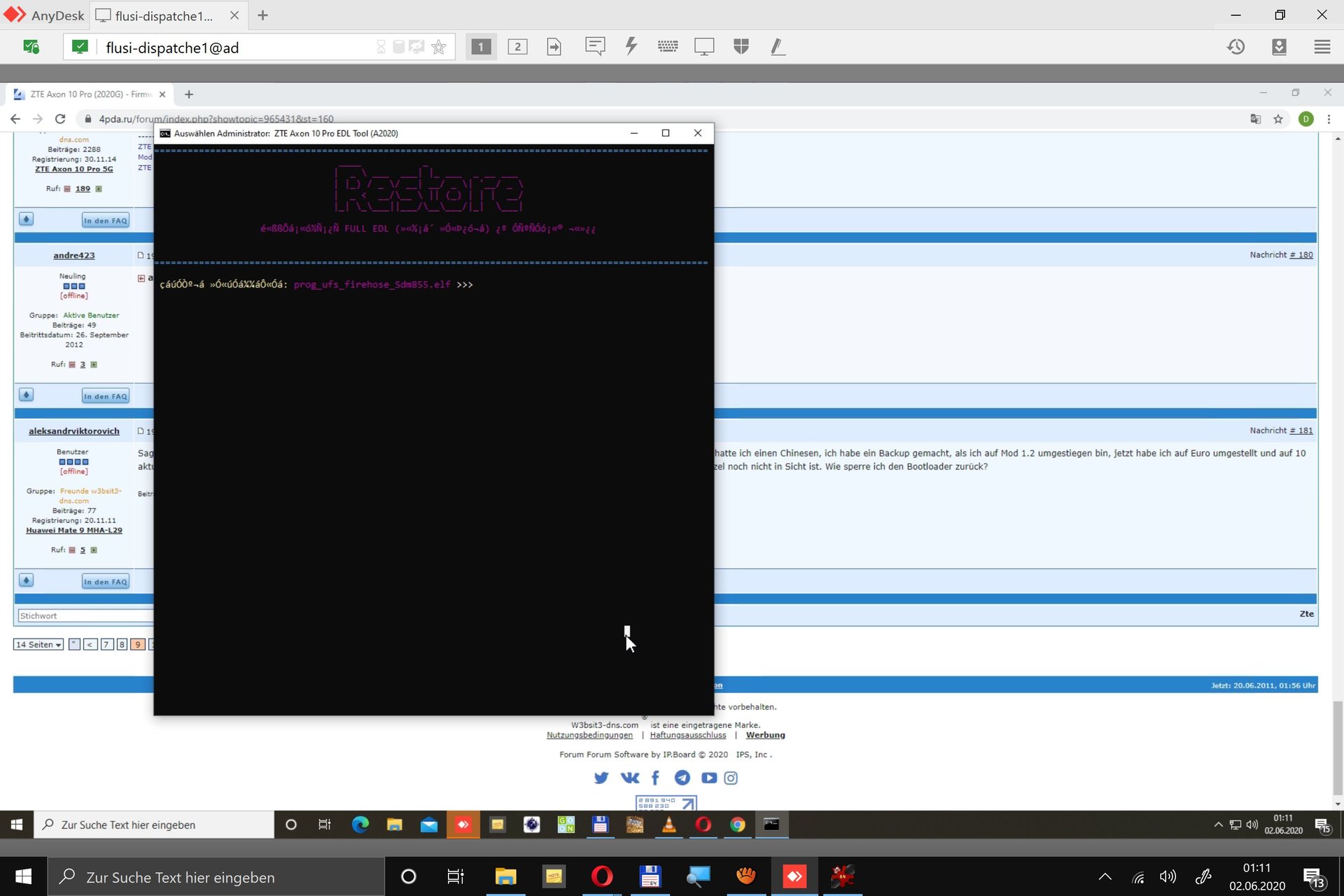Select ZTE Axon 10 Pro browser tab
The height and width of the screenshot is (896, 1344).
pos(90,94)
